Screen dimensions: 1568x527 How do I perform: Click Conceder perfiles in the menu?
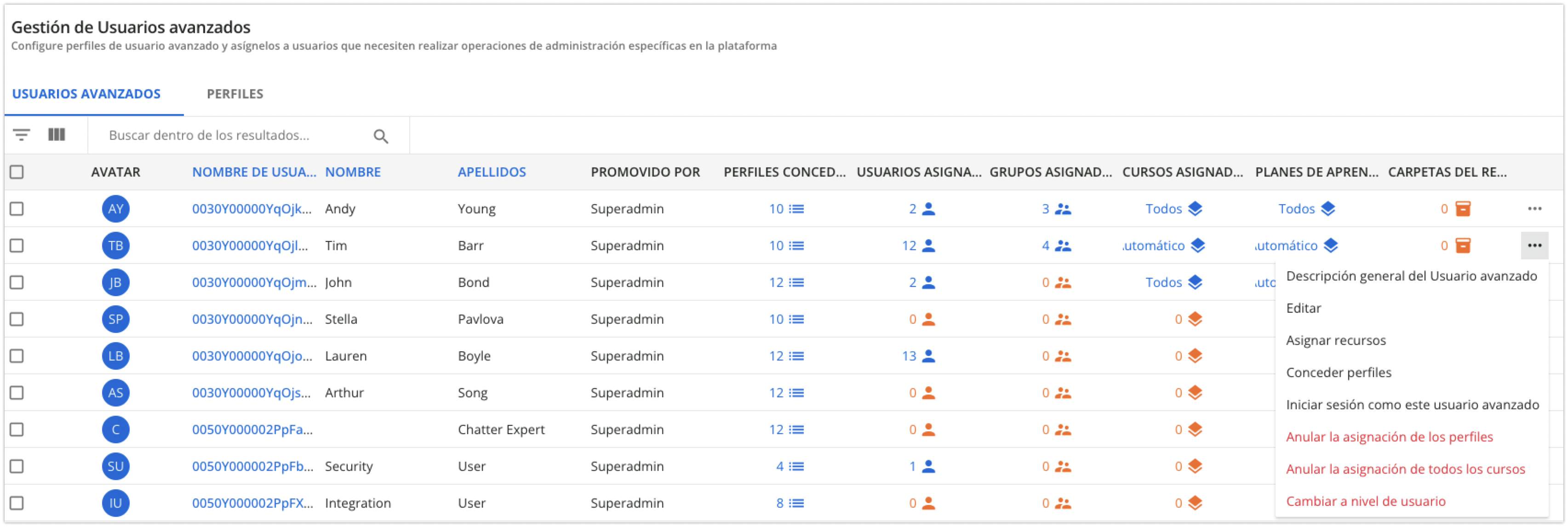coord(1339,372)
